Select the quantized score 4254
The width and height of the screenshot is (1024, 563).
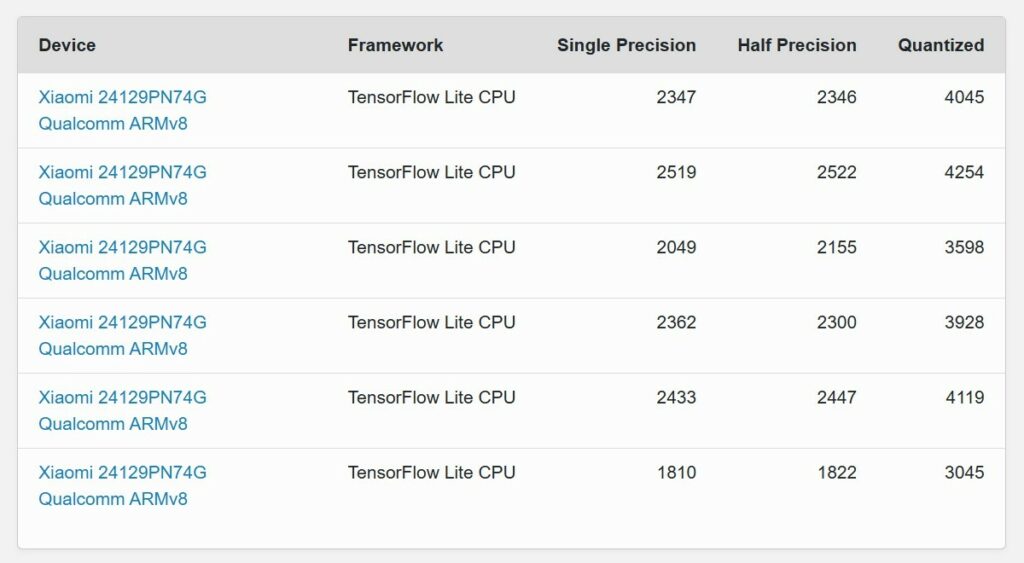pyautogui.click(x=964, y=173)
